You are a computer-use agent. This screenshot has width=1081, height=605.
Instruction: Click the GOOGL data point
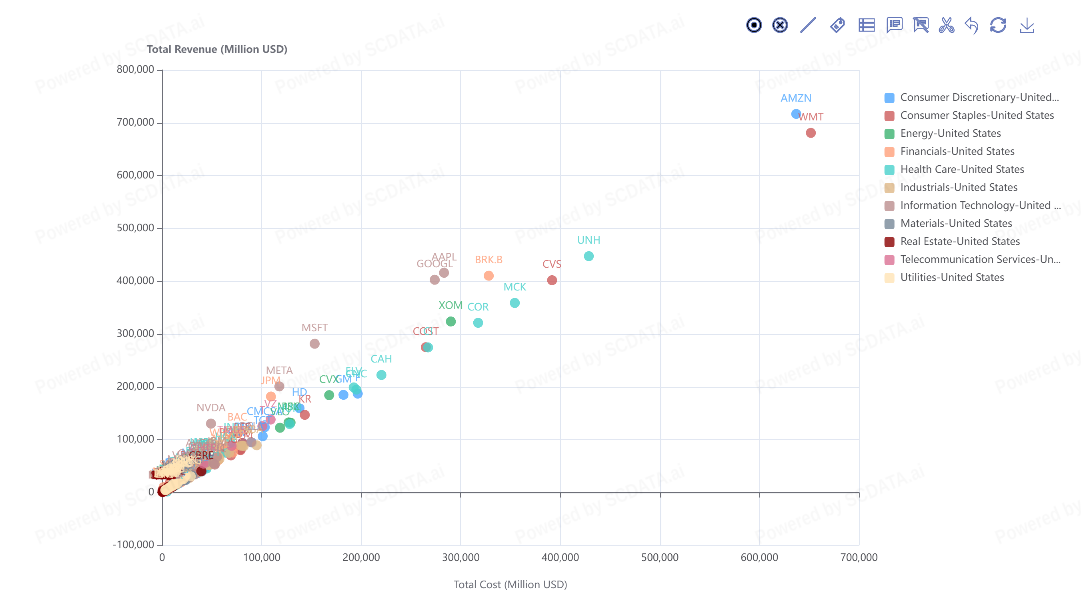434,280
